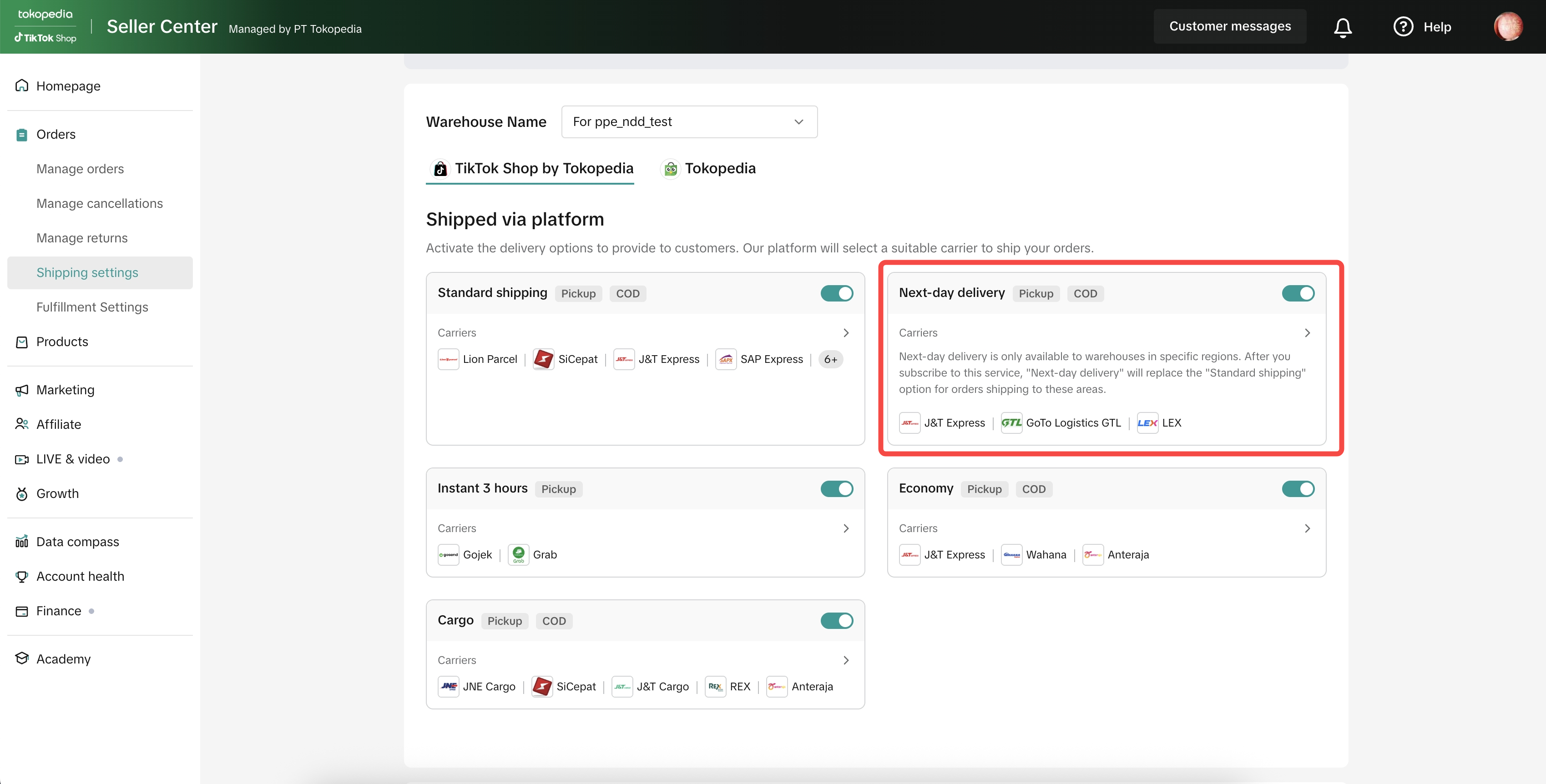This screenshot has height=784, width=1546.
Task: Click the Academy graduation cap icon
Action: (x=21, y=658)
